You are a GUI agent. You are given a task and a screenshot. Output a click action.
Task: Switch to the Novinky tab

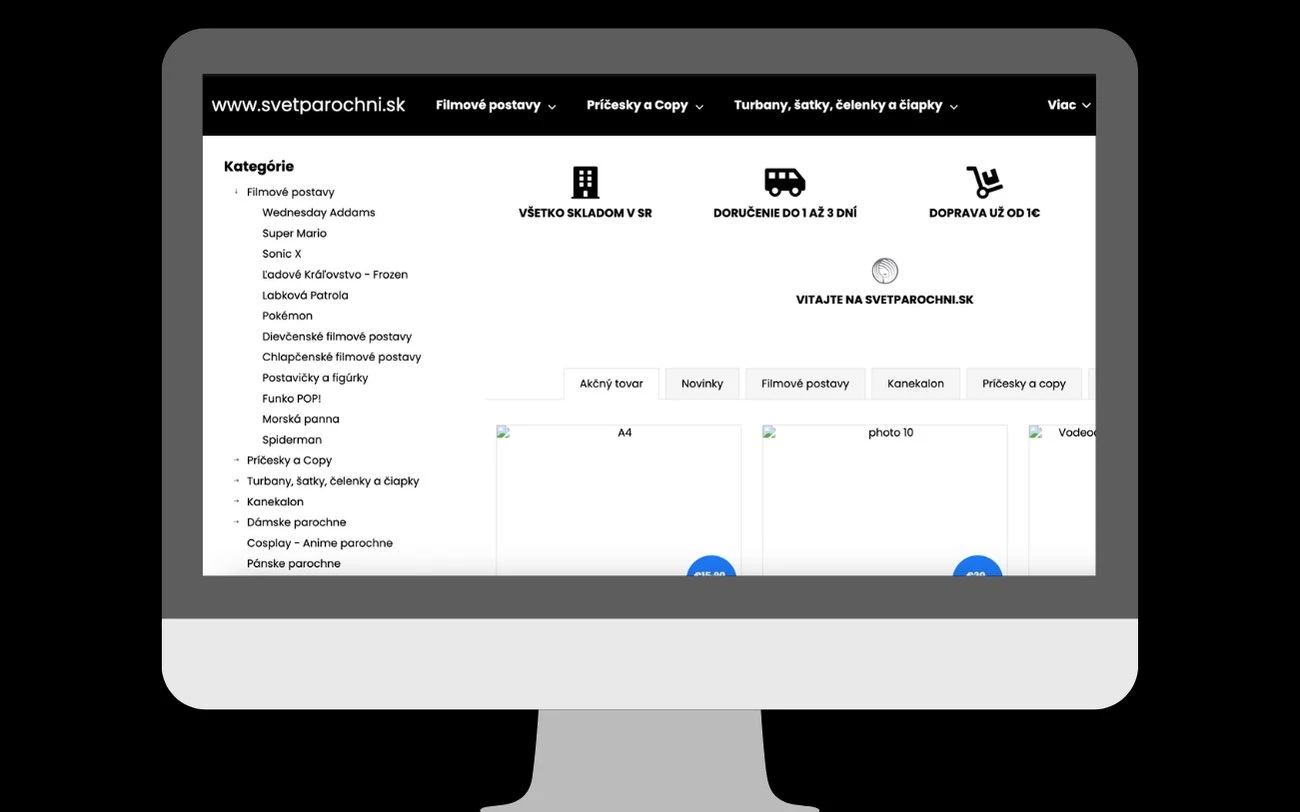point(702,383)
